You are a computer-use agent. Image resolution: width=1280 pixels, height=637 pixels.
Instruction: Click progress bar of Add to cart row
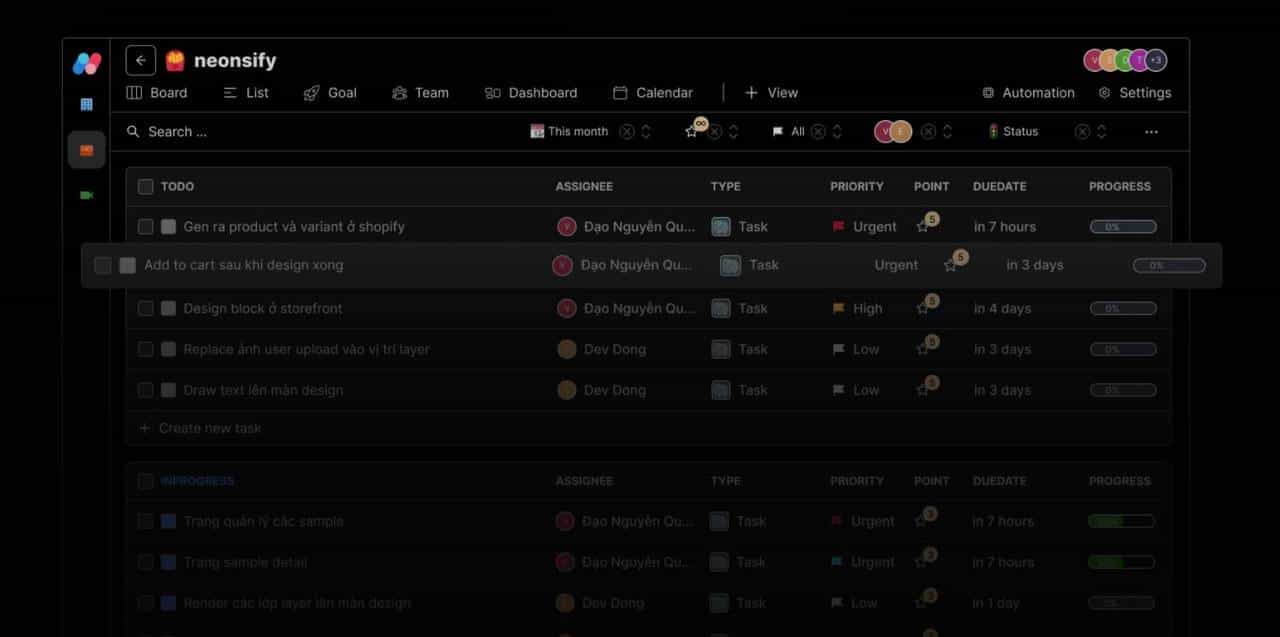(x=1169, y=265)
